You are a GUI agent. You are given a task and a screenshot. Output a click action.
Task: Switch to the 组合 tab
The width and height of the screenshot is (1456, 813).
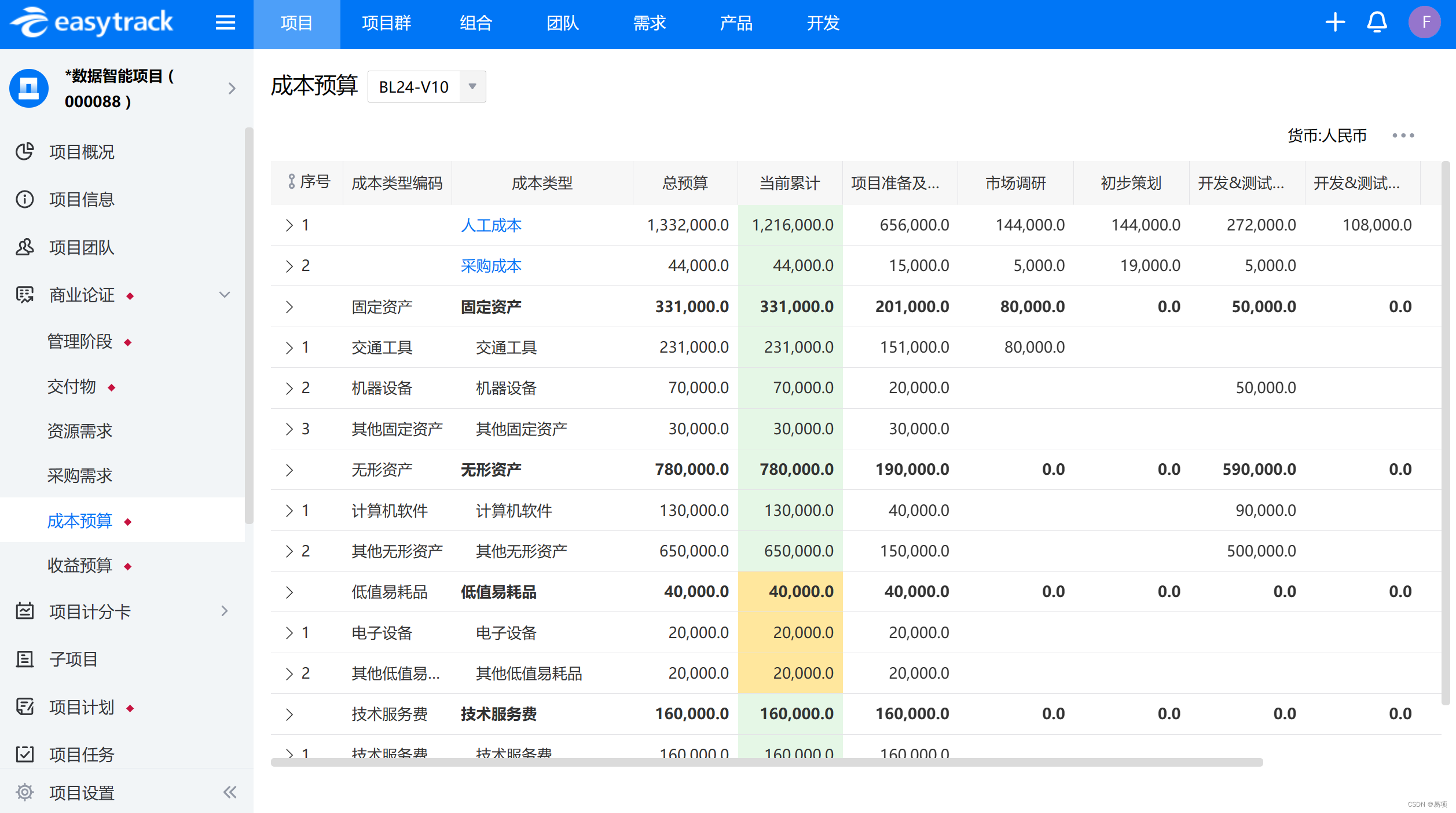click(476, 23)
